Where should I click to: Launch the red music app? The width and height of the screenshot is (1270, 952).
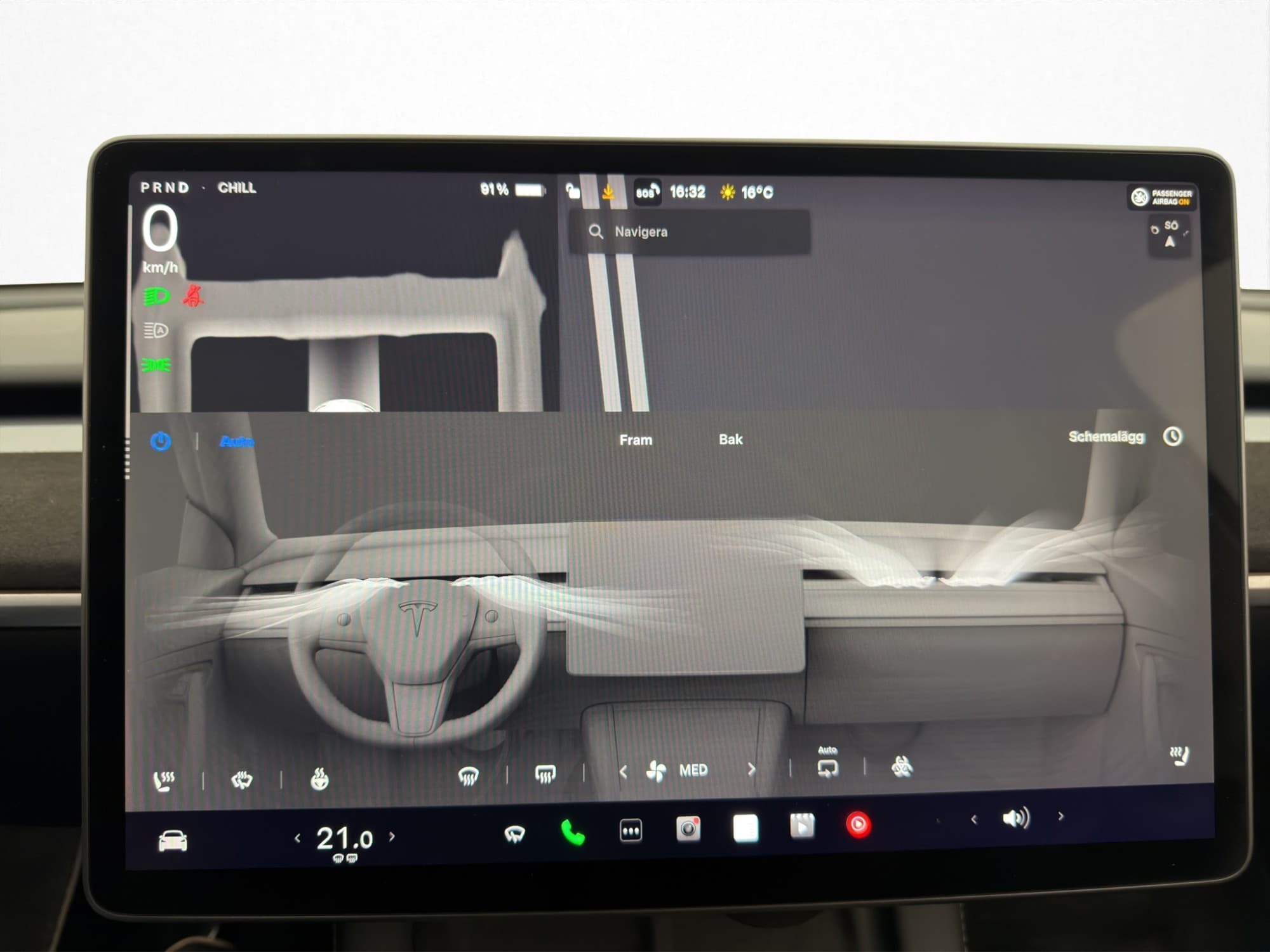pyautogui.click(x=858, y=824)
